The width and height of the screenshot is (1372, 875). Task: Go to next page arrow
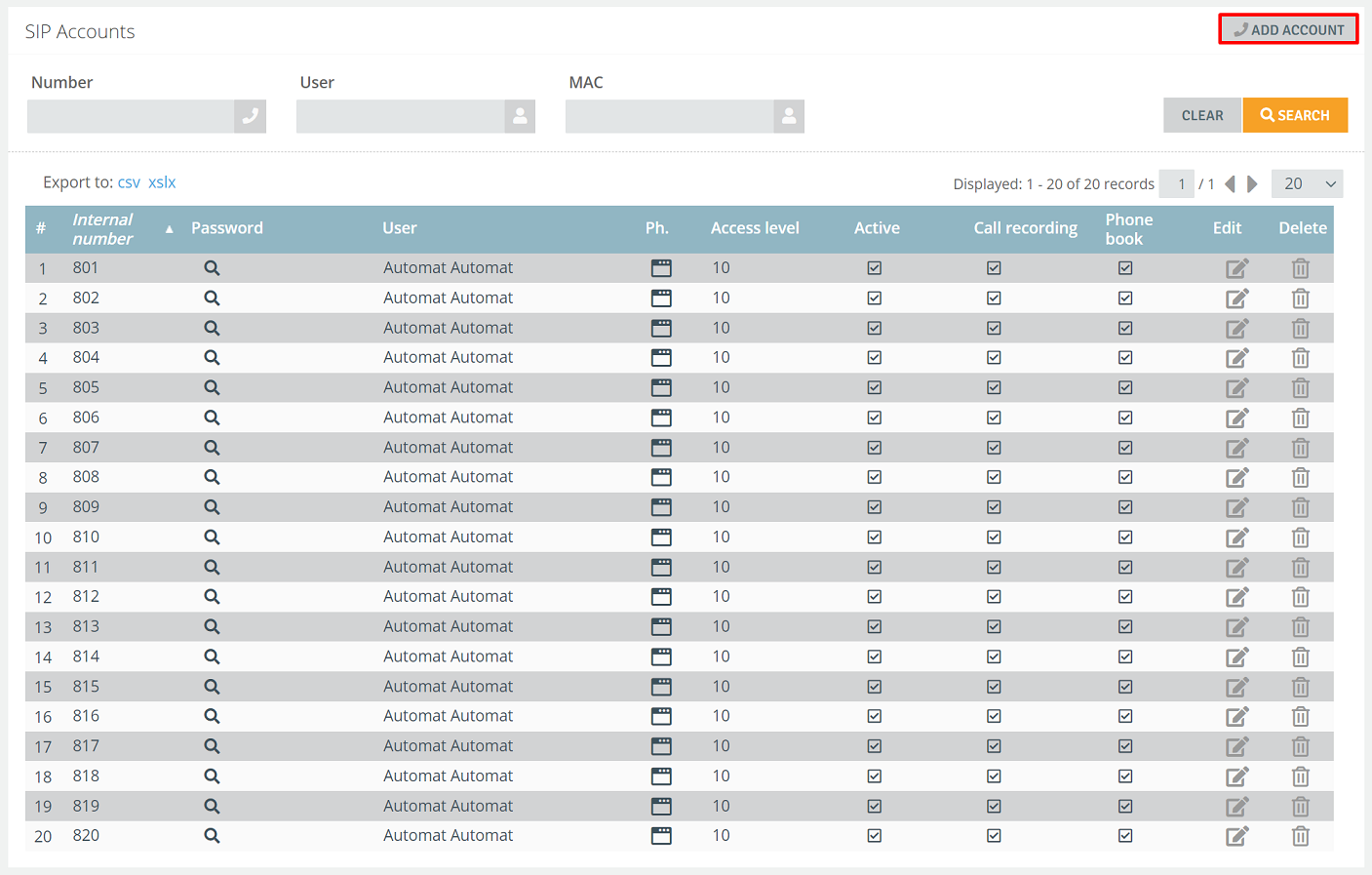coord(1253,183)
